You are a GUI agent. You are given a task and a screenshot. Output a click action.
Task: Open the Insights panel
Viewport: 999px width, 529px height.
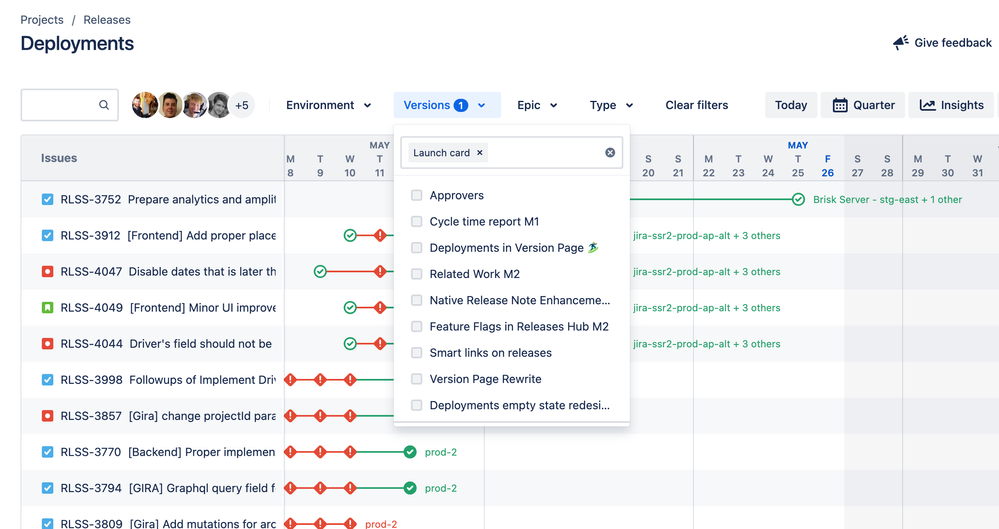click(x=951, y=105)
